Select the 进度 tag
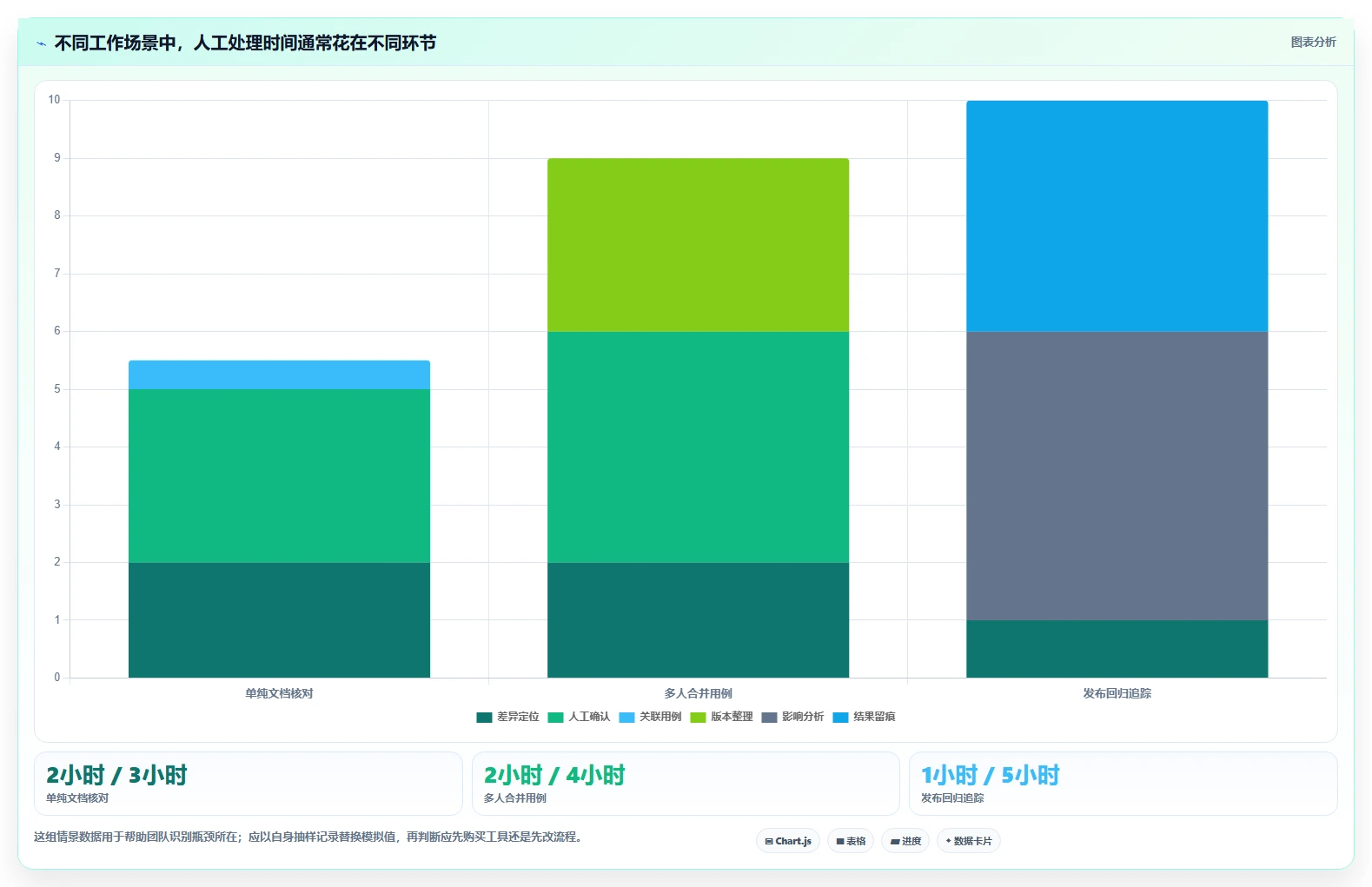The image size is (1372, 887). pos(905,841)
